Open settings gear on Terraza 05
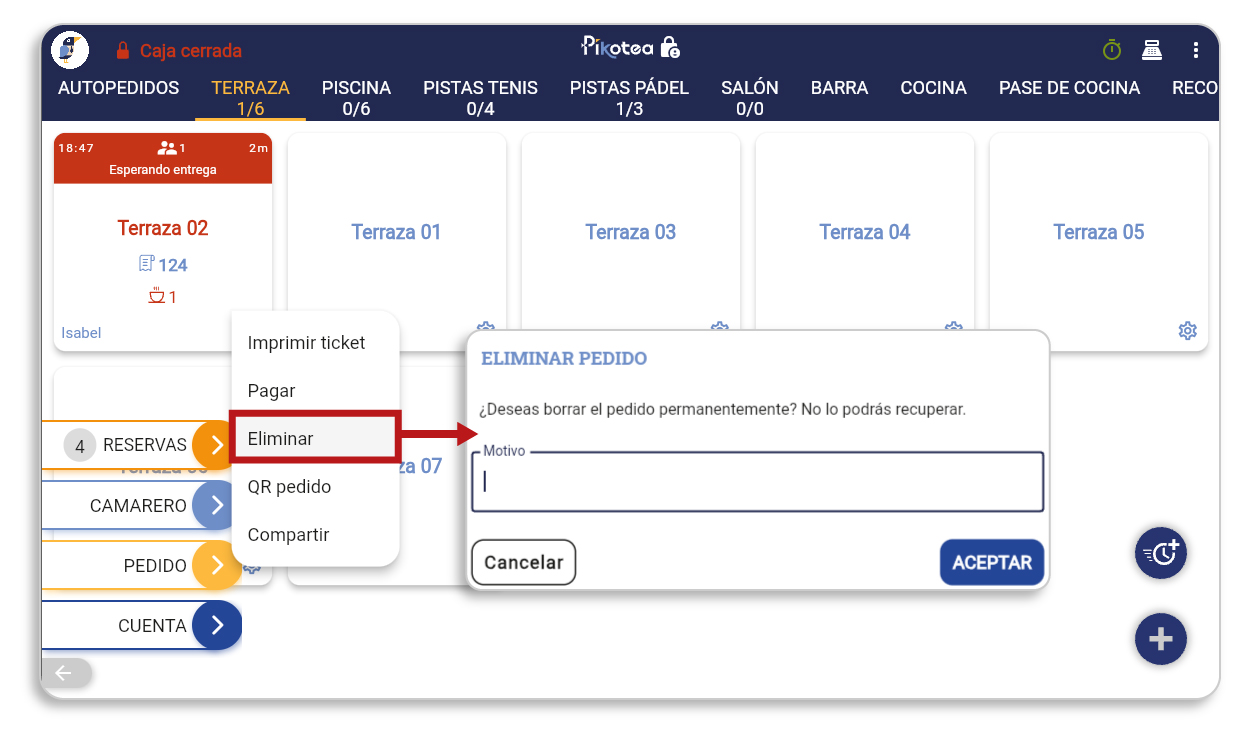The width and height of the screenshot is (1245, 739). [x=1187, y=331]
